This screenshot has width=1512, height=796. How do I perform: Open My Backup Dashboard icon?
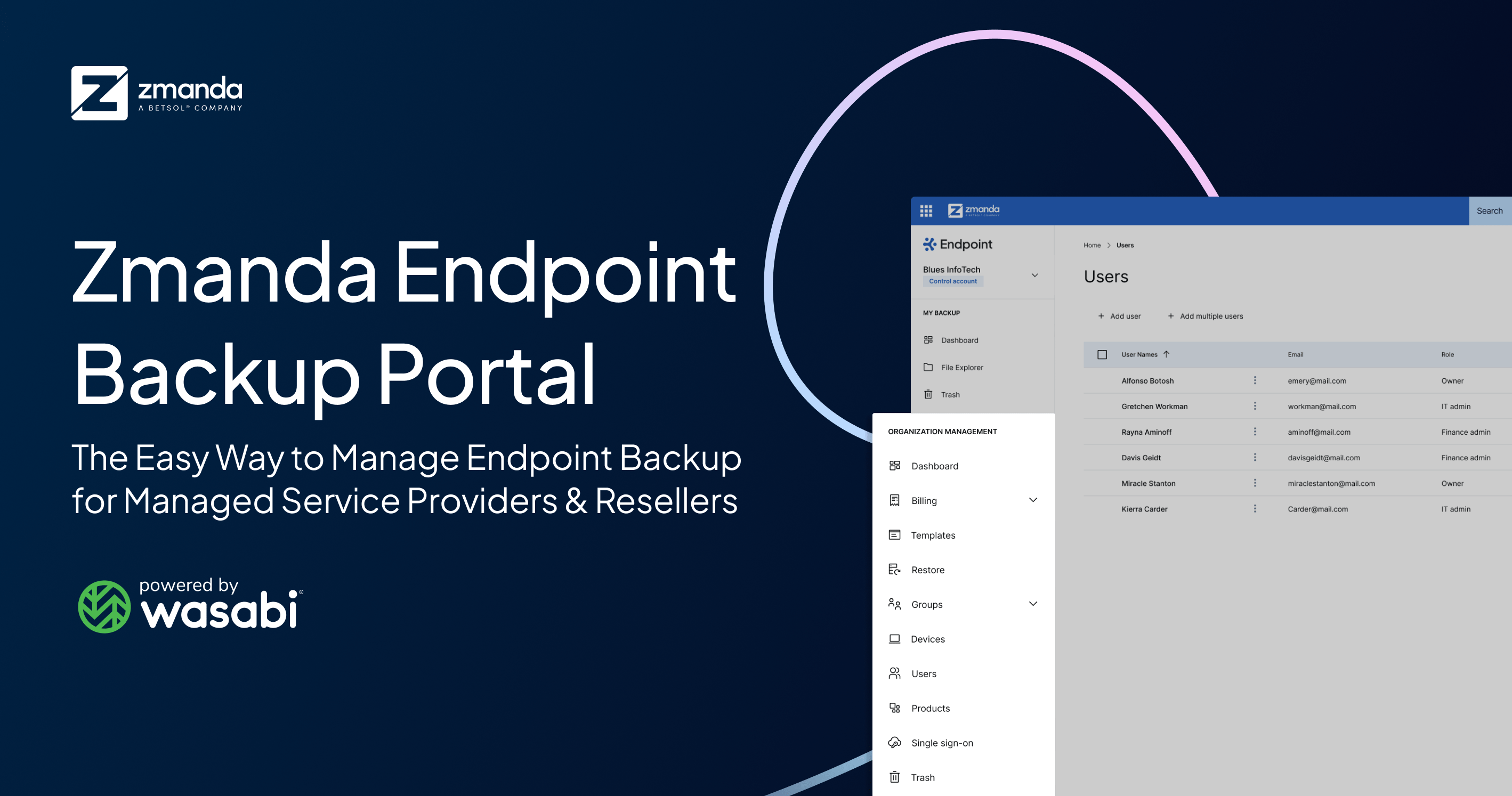tap(928, 339)
